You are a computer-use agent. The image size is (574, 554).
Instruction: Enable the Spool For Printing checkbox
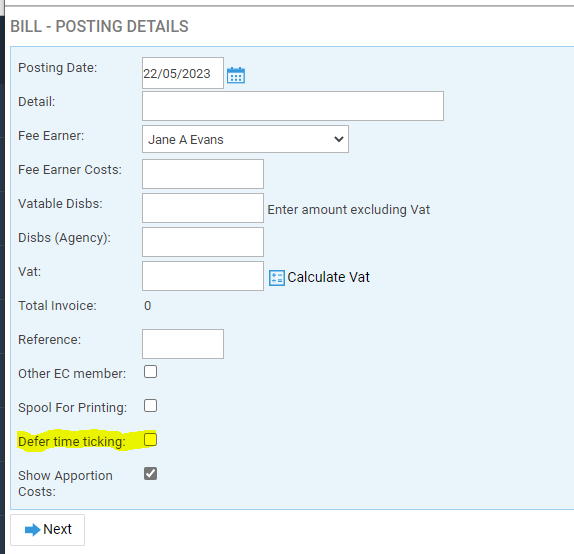tap(150, 406)
